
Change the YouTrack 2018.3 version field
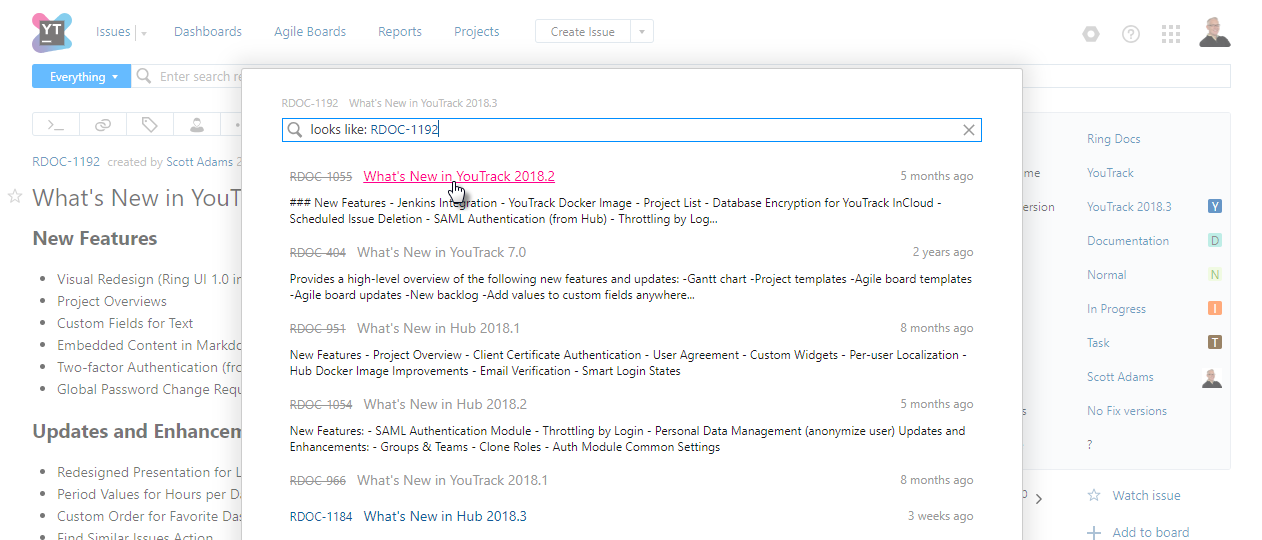[x=1129, y=207]
